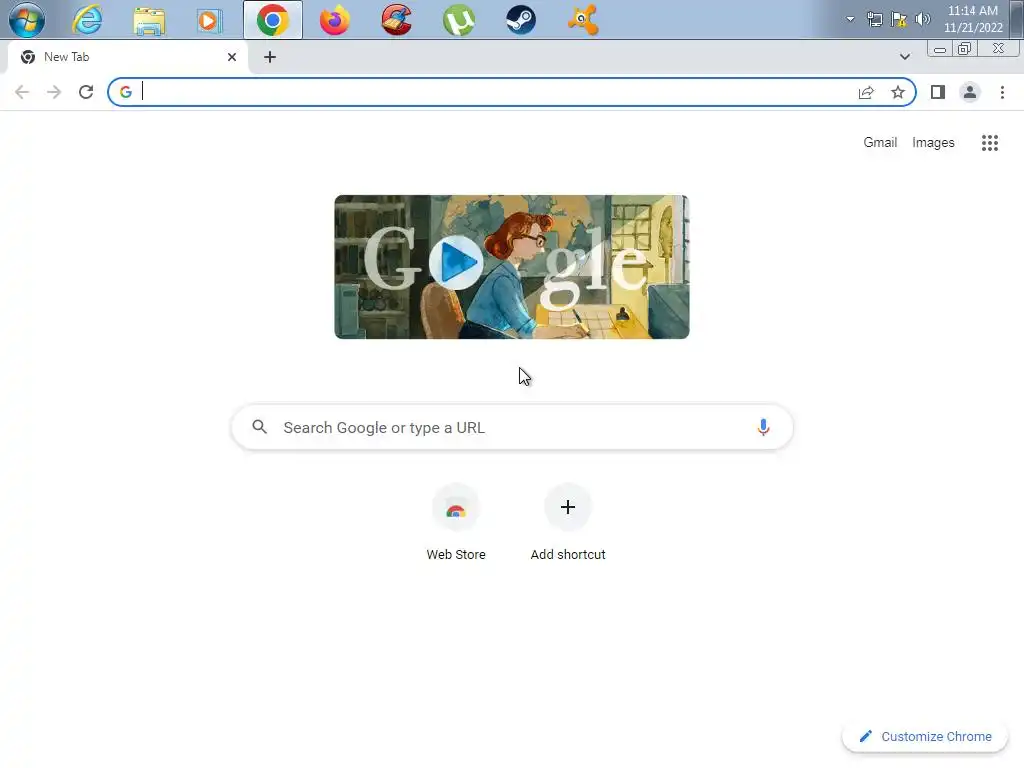
Task: Open a new tab with plus button
Action: (x=270, y=57)
